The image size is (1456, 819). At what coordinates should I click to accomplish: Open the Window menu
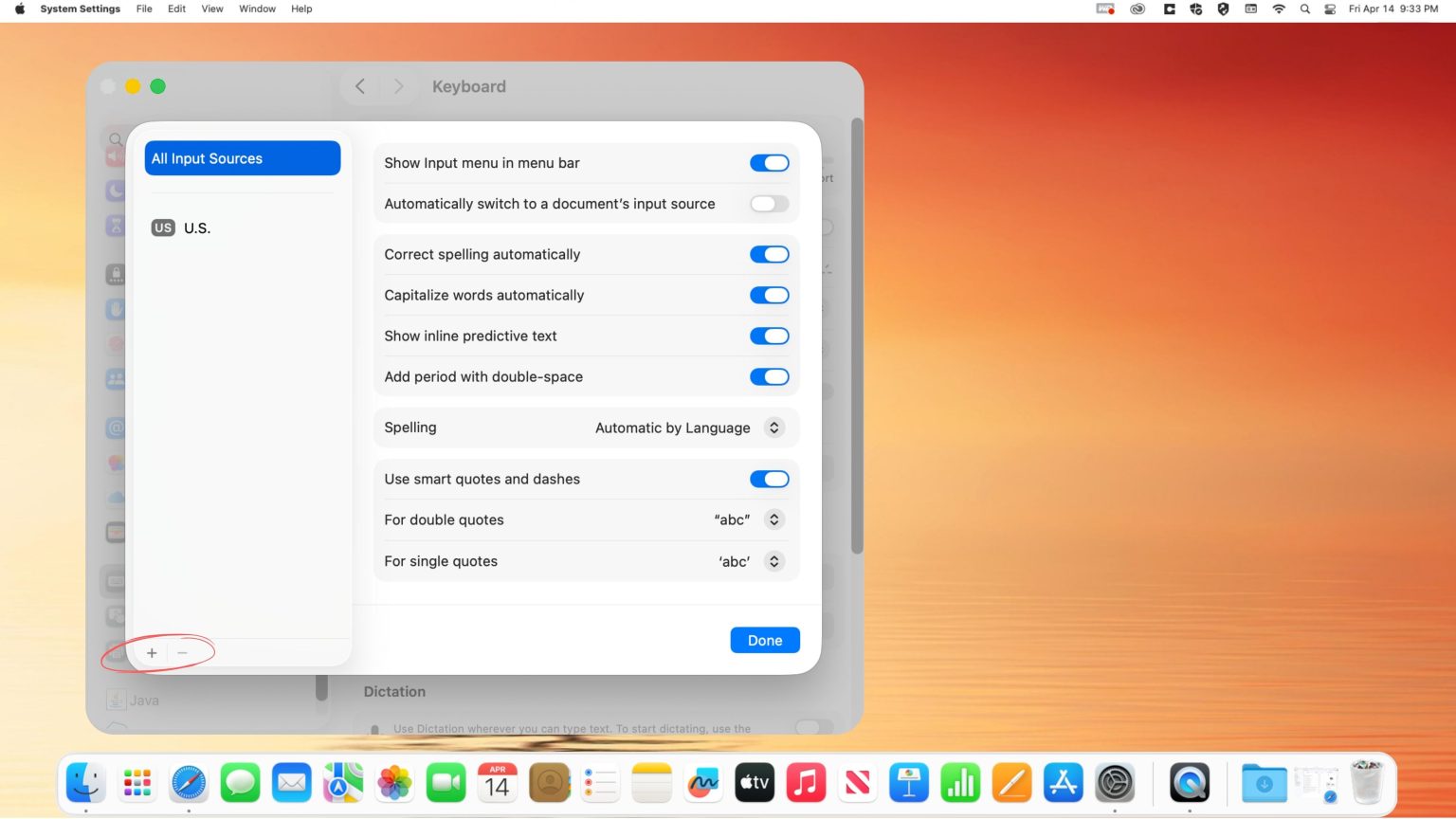[256, 9]
